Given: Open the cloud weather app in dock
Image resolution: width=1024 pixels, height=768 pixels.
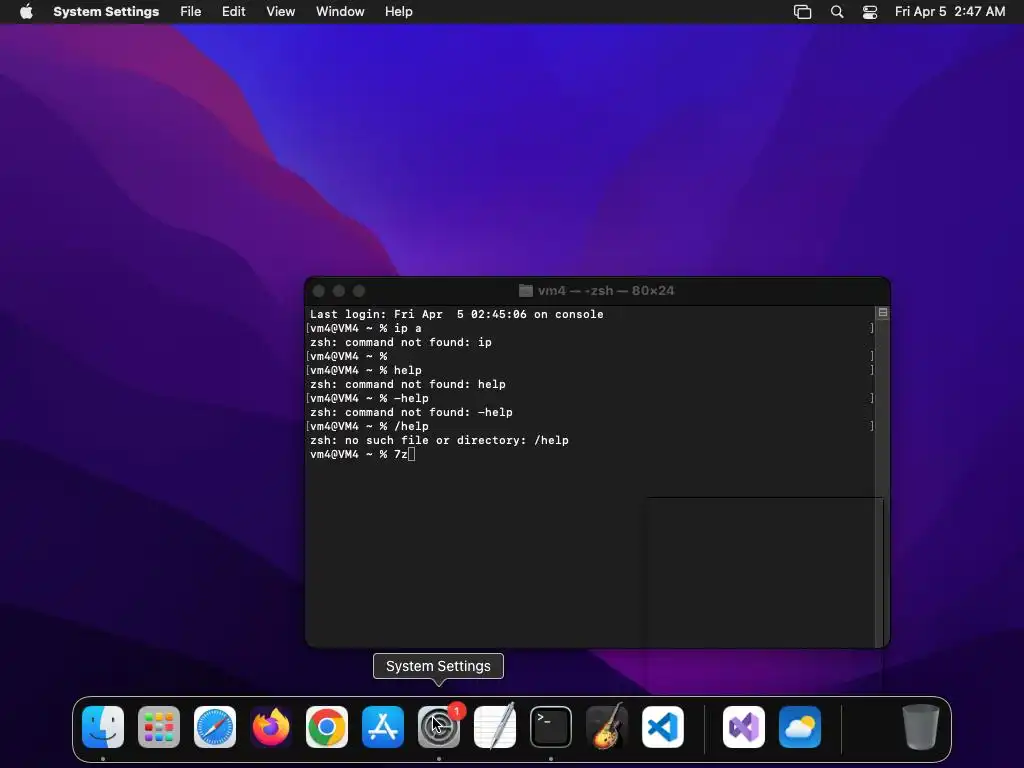Looking at the screenshot, I should pos(800,727).
